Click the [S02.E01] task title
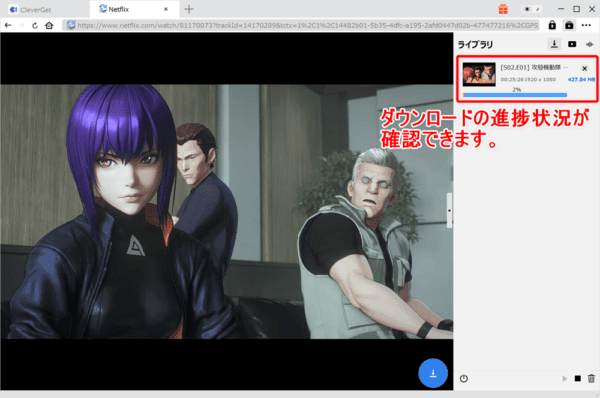Screen dimensions: 600x398 click(x=535, y=68)
